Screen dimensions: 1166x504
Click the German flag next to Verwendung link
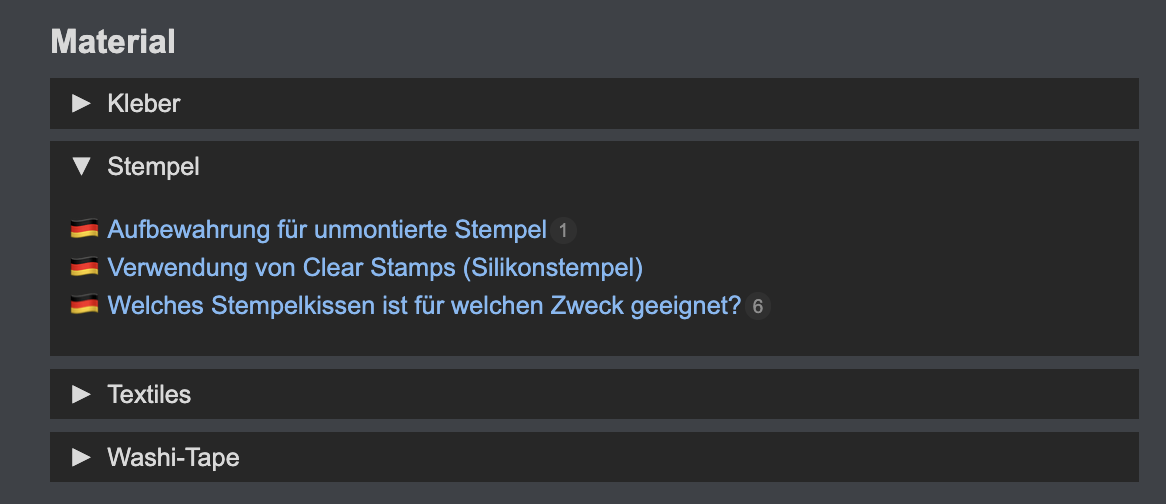(84, 268)
